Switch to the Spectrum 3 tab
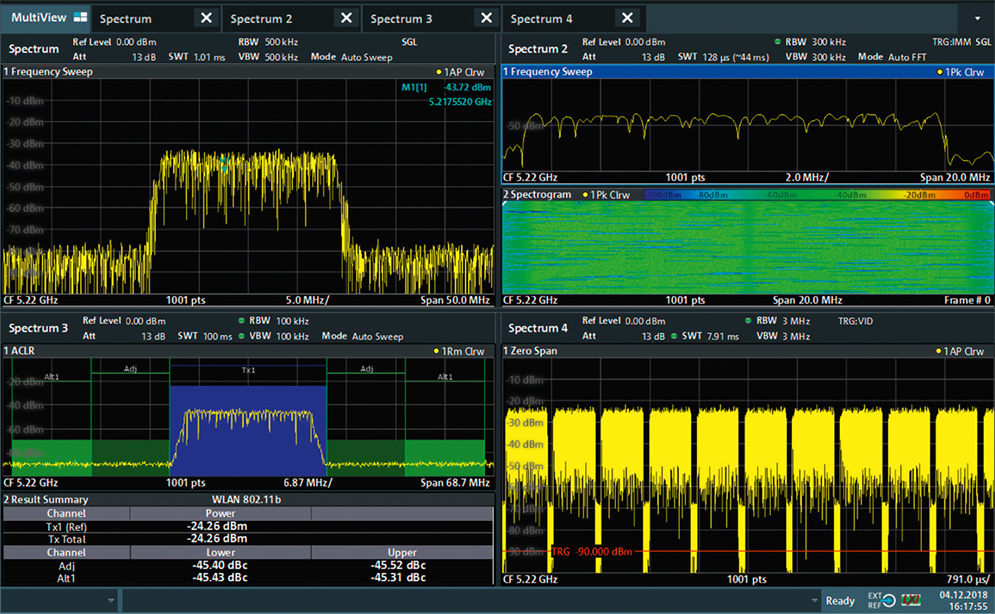The image size is (995, 614). pos(401,18)
